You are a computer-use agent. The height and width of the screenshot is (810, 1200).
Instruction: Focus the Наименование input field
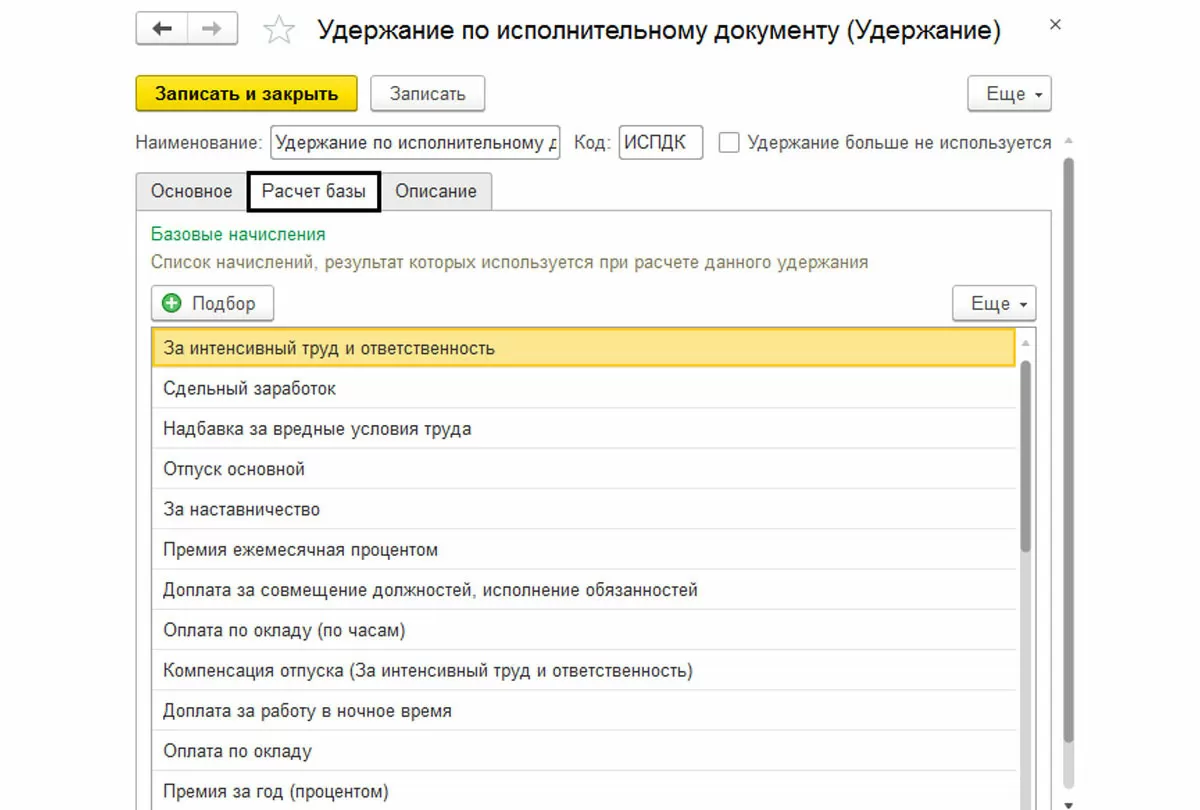[x=416, y=143]
